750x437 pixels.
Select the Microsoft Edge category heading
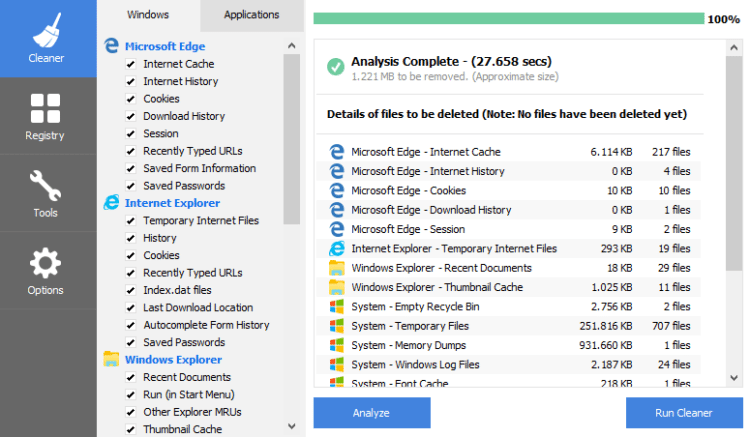(x=165, y=46)
